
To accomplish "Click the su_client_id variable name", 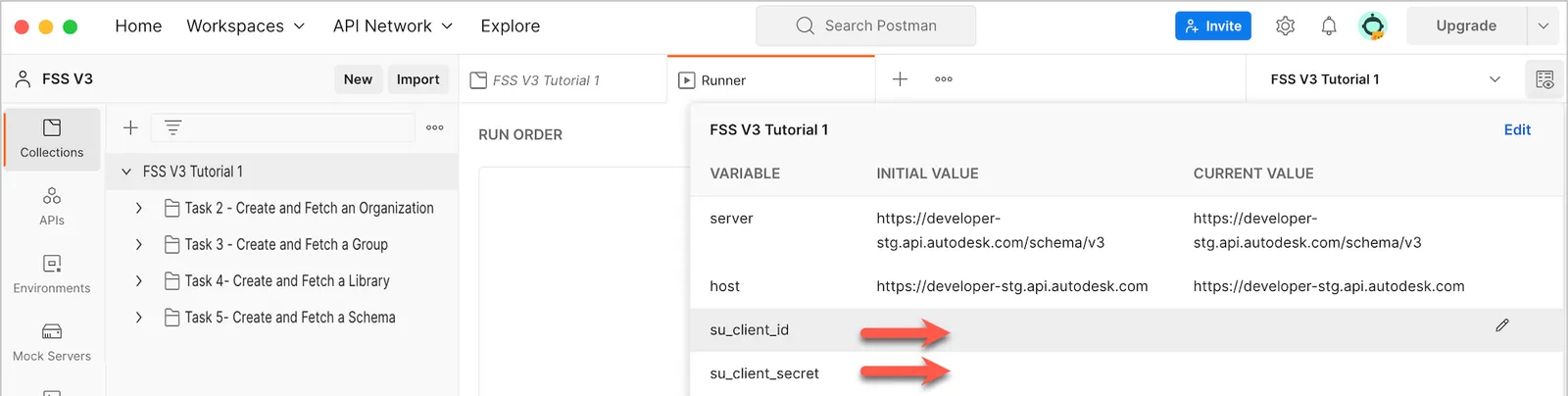I will [x=749, y=330].
